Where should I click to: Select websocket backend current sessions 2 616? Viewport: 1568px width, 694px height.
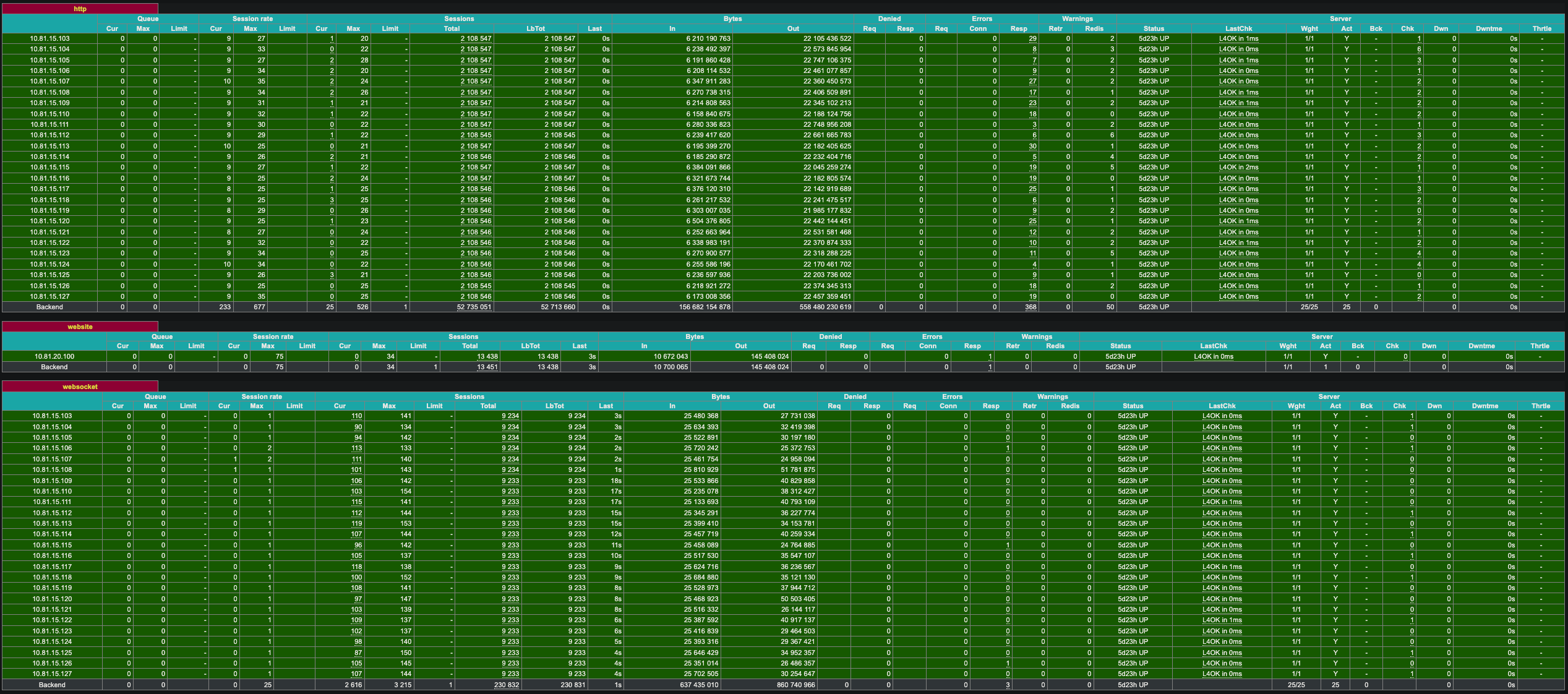tap(353, 685)
